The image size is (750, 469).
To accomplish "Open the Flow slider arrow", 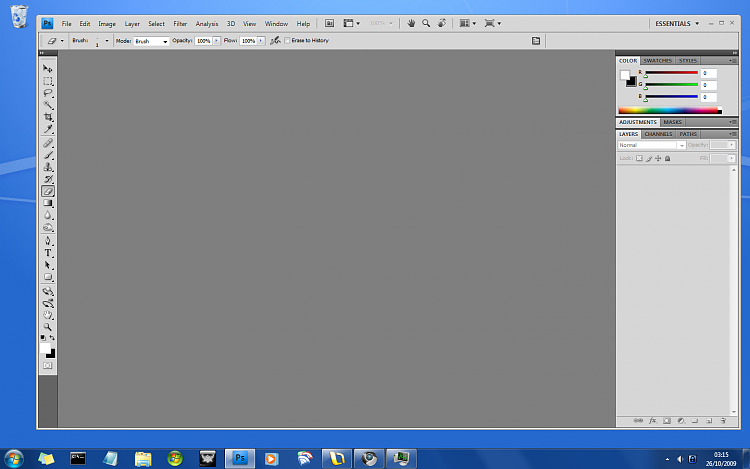I will (x=261, y=41).
